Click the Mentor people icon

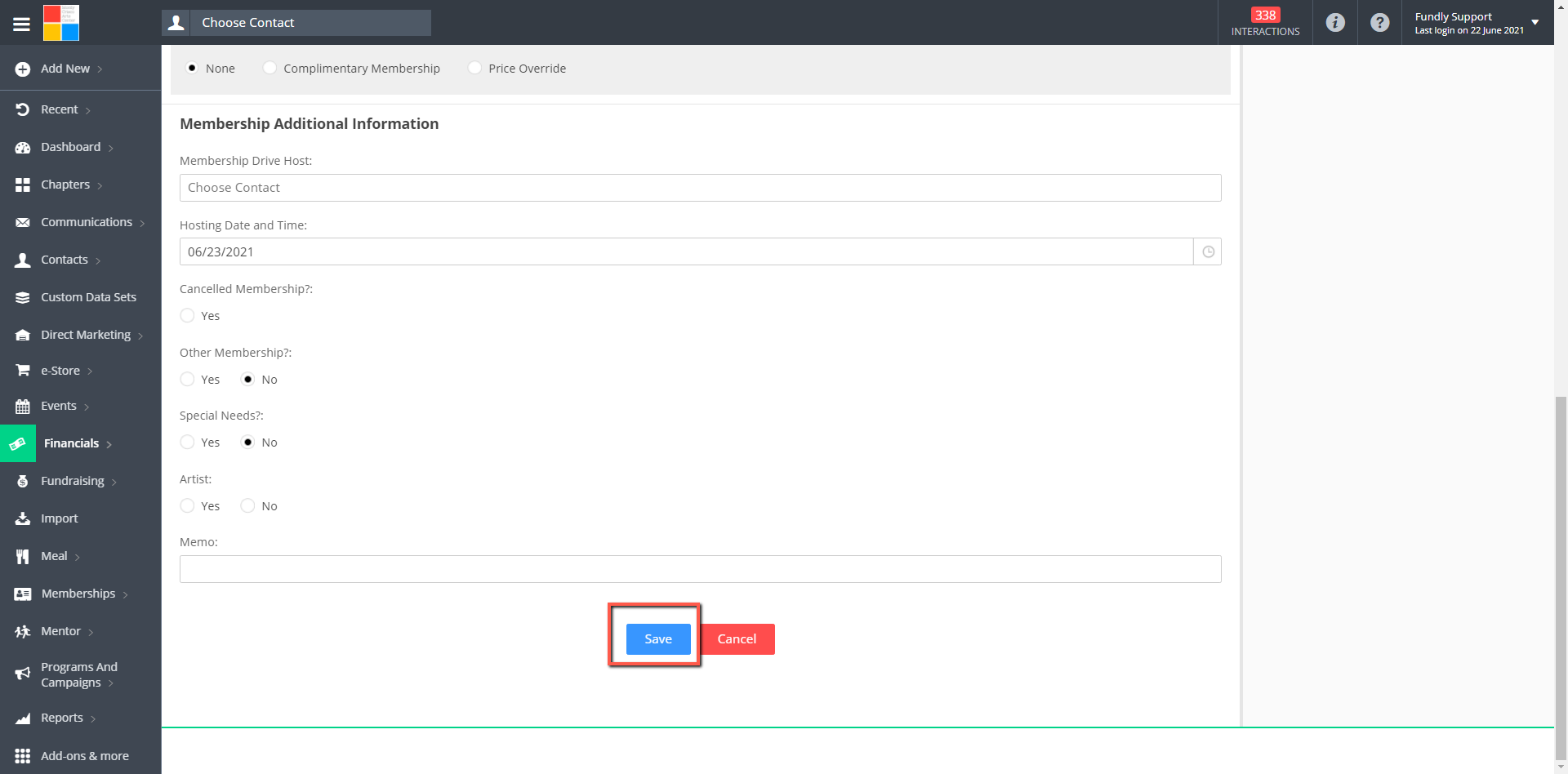pyautogui.click(x=23, y=632)
